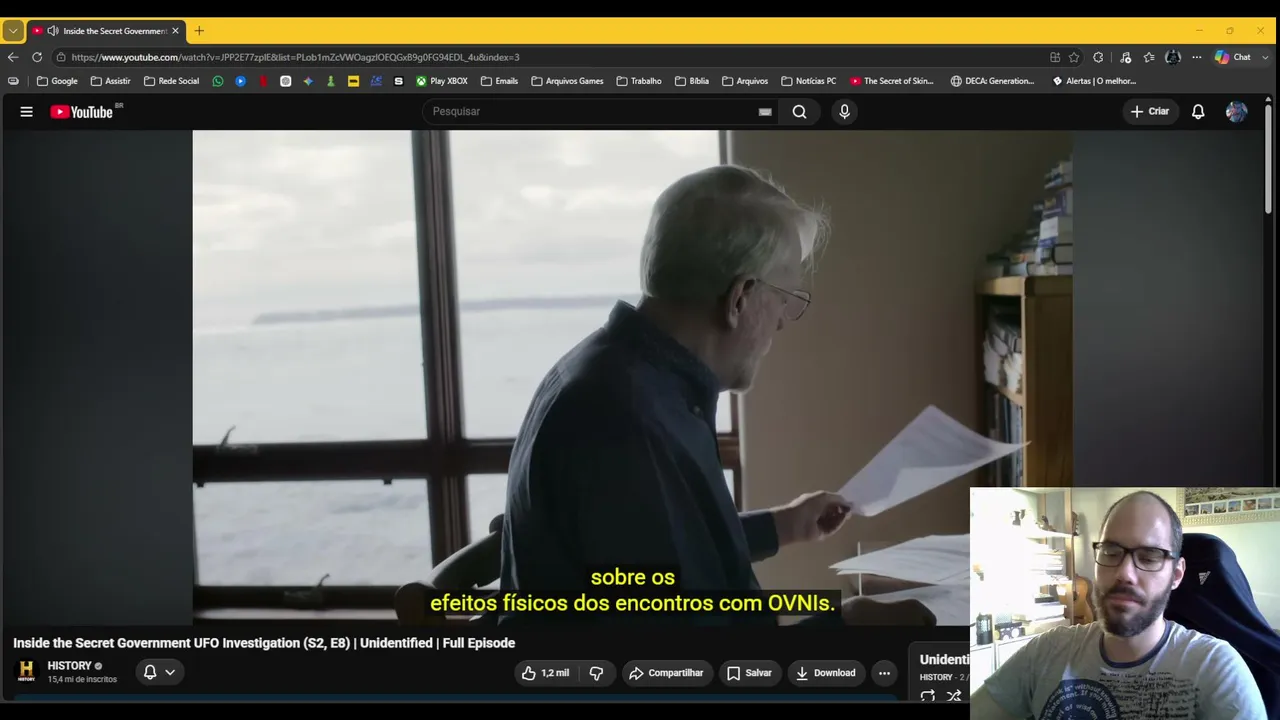The image size is (1280, 720).
Task: Go back with the browser back arrow
Action: 13,57
